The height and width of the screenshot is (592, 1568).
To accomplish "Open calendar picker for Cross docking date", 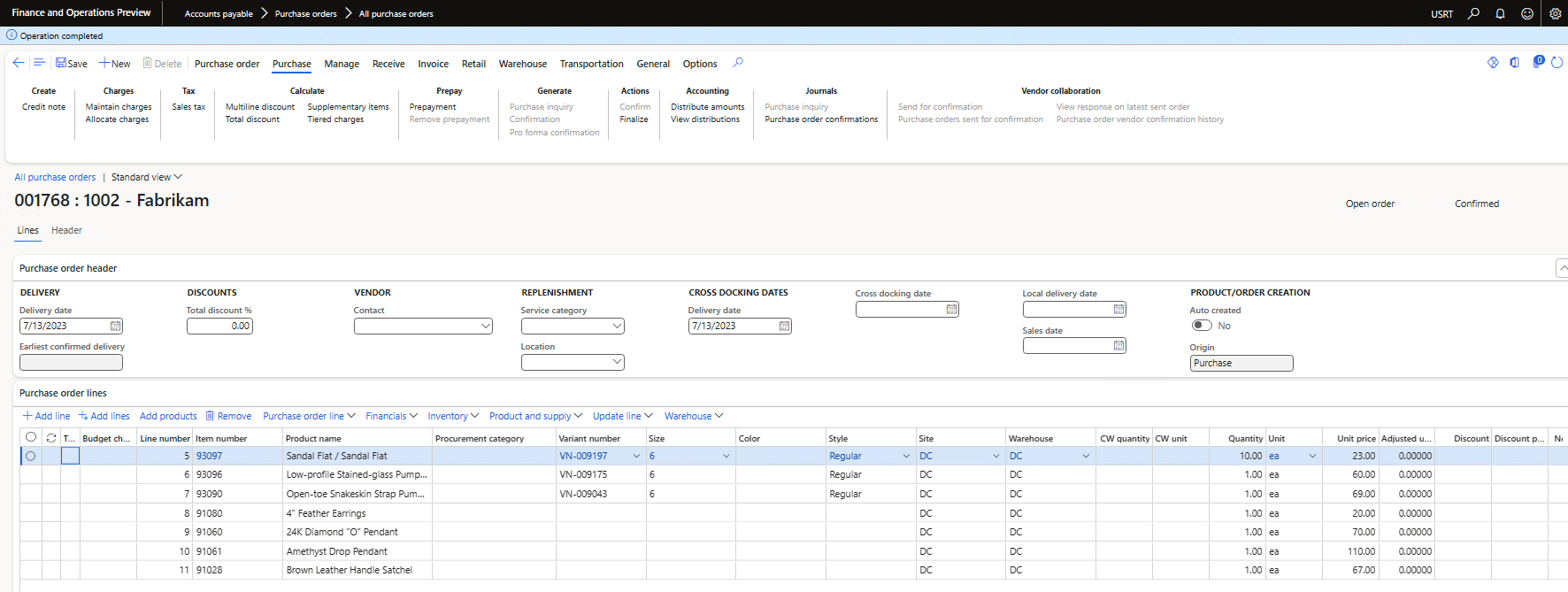I will [x=951, y=310].
